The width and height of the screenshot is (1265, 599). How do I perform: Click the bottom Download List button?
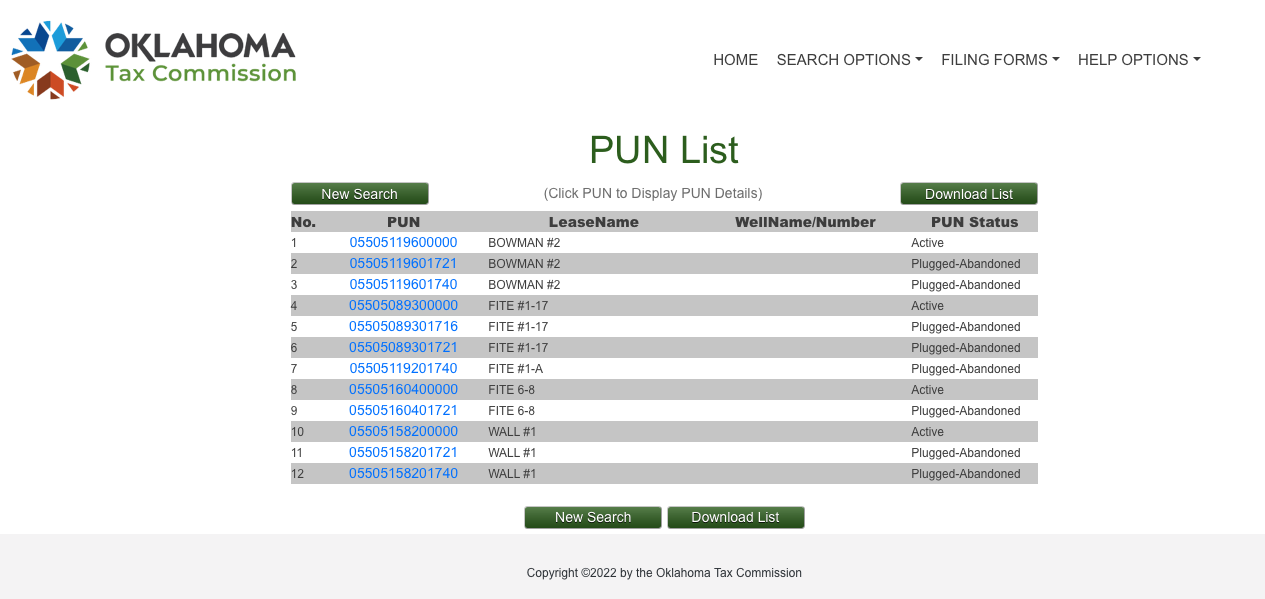click(736, 517)
